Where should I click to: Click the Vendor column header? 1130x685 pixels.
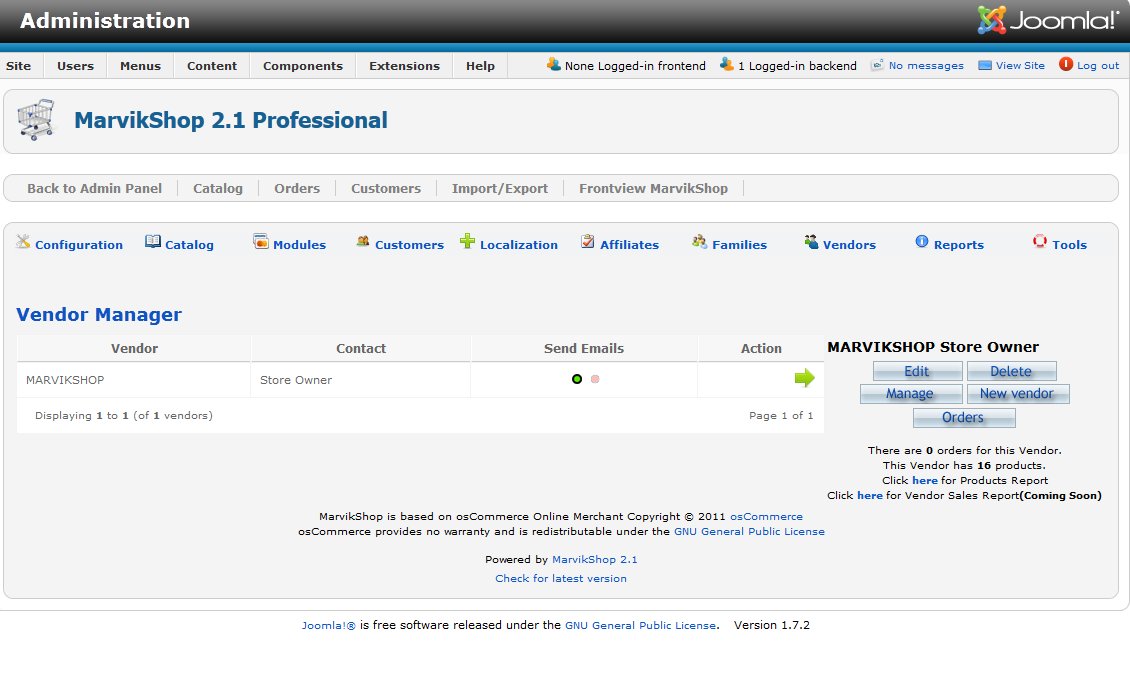tap(134, 349)
